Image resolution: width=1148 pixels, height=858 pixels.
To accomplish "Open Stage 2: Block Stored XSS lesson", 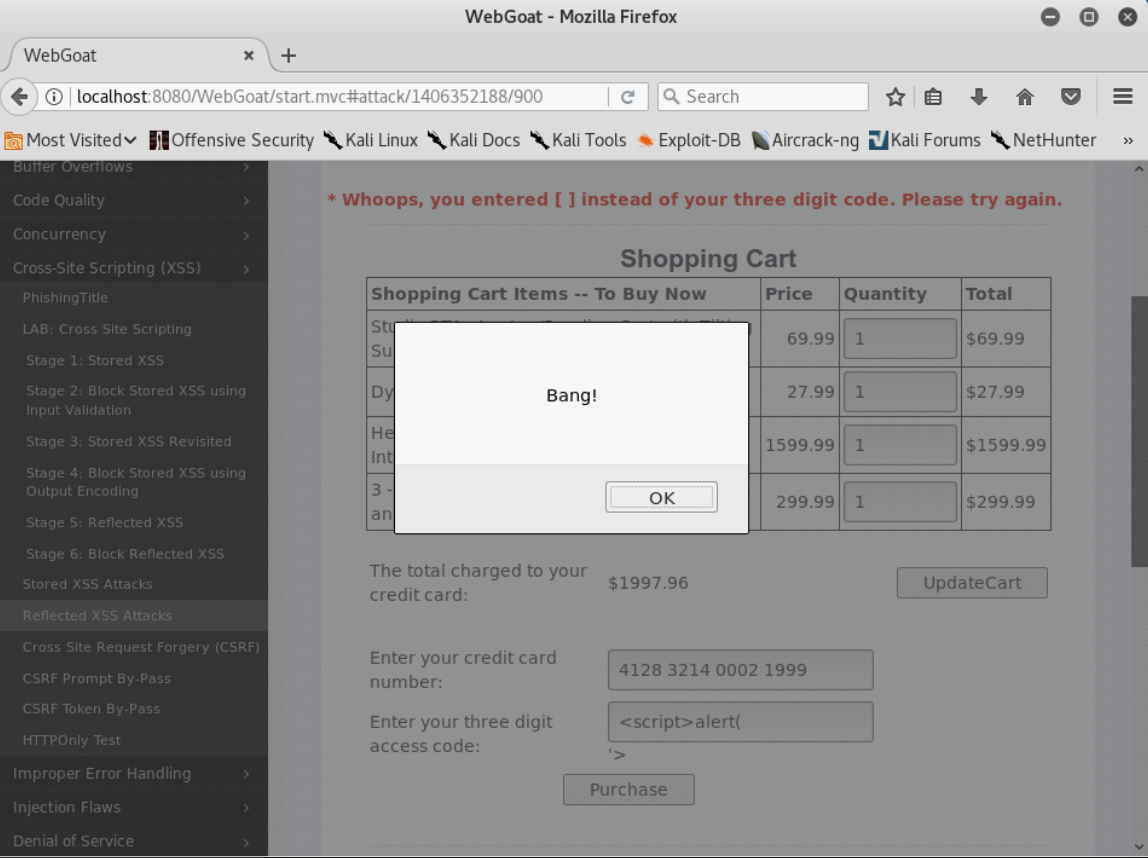I will 136,400.
